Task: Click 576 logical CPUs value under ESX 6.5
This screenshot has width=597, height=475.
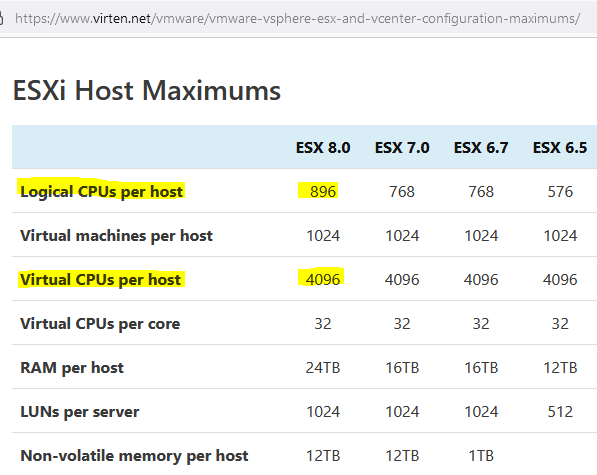Action: point(560,191)
